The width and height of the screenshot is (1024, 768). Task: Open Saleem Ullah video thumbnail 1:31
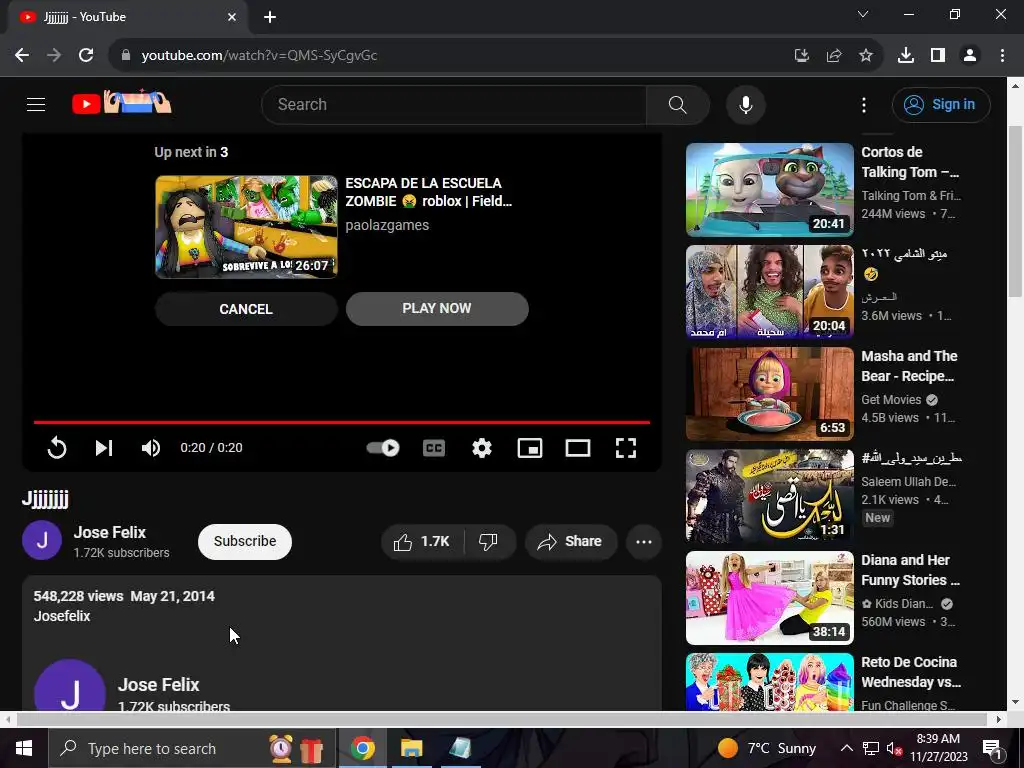click(x=769, y=496)
